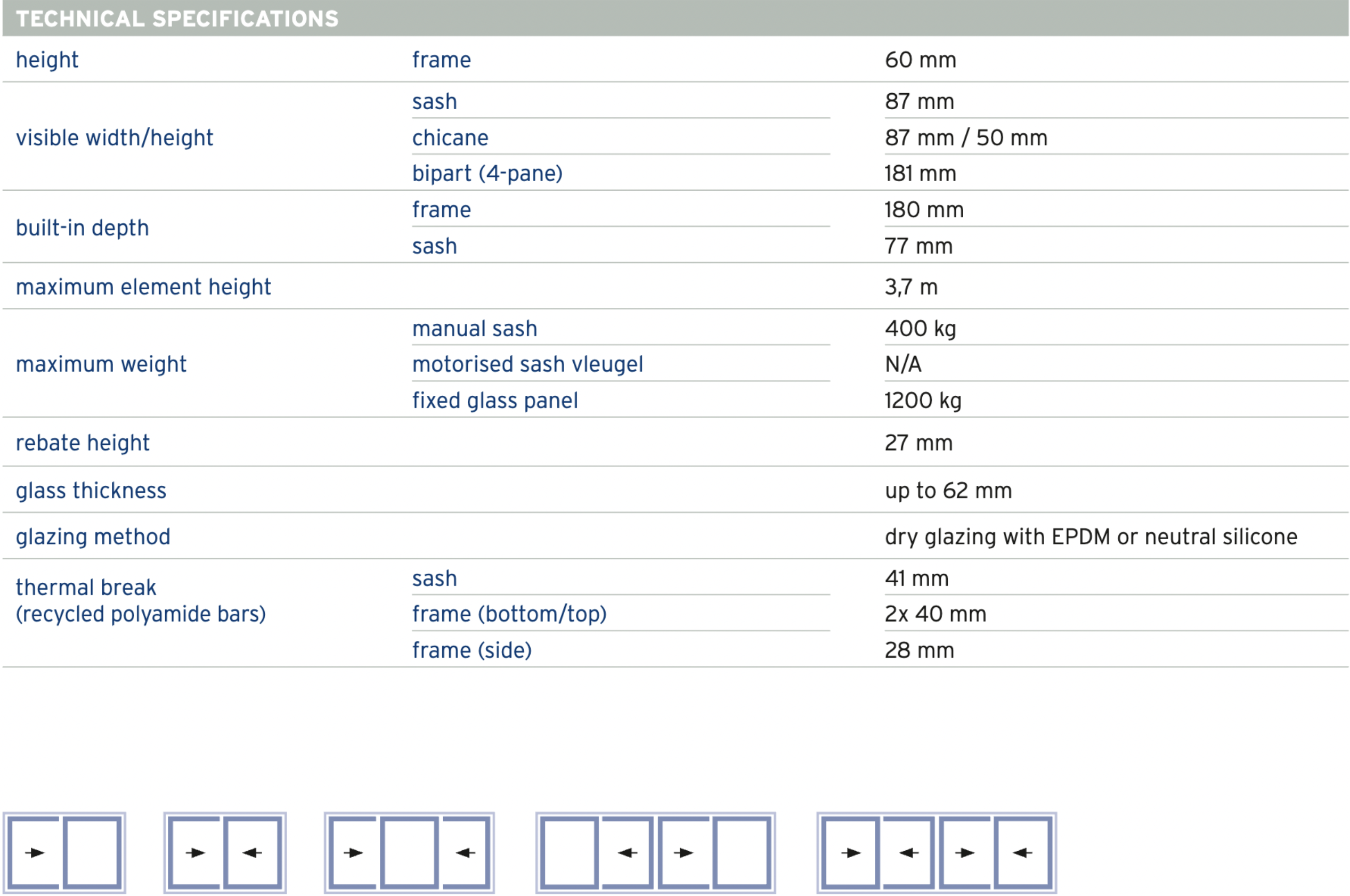Click the 'glass thickness' label

pos(91,491)
